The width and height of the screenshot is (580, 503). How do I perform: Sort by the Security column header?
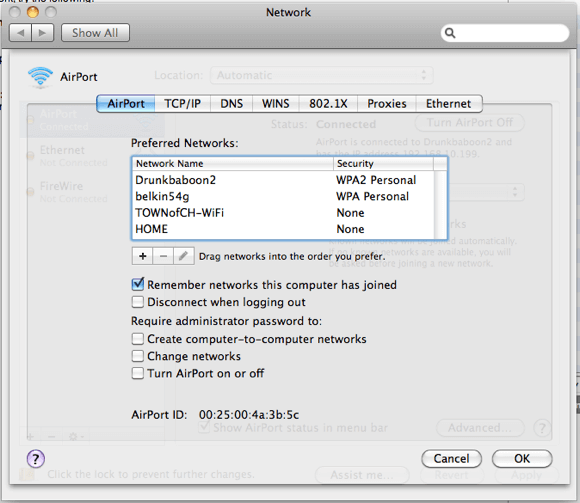(x=383, y=164)
